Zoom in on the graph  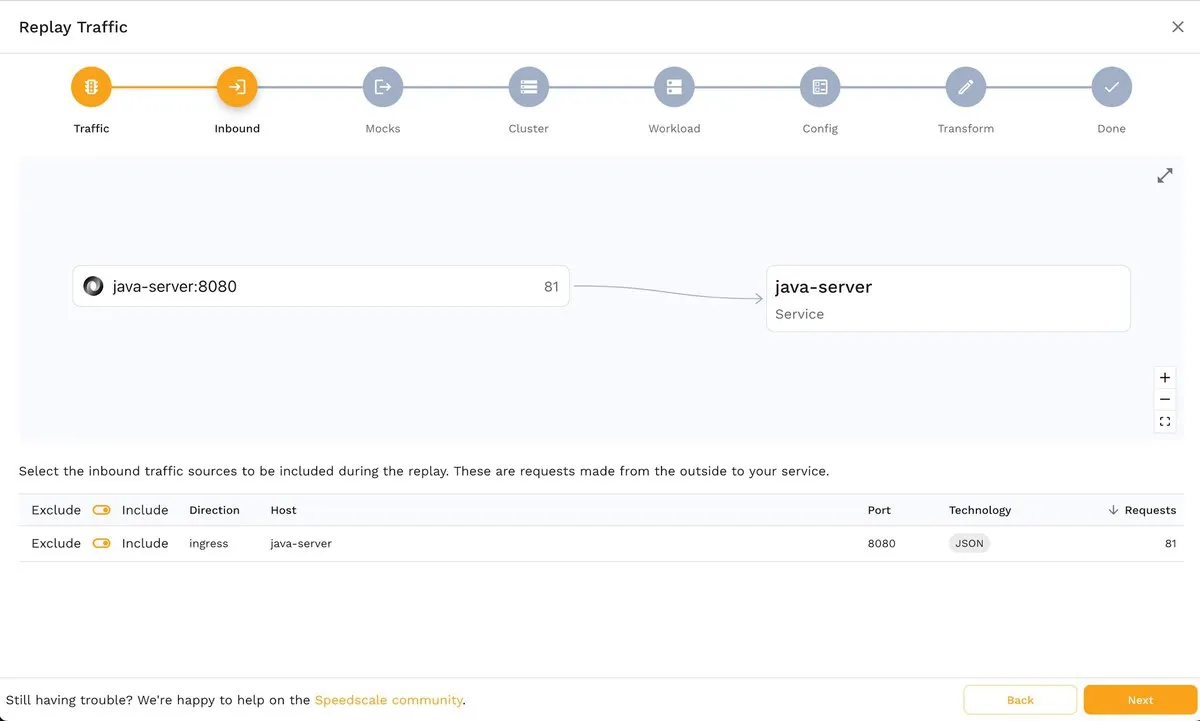pos(1165,378)
